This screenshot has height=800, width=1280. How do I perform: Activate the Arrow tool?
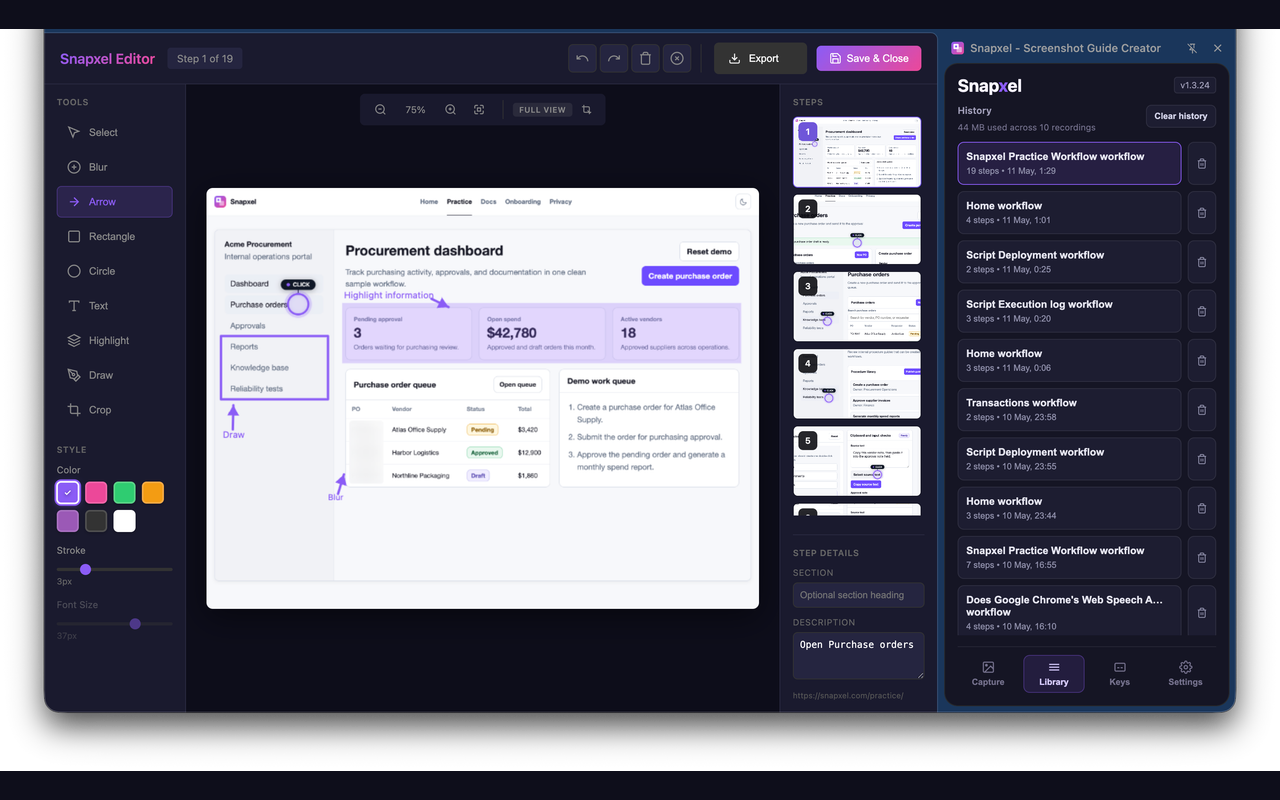[114, 202]
